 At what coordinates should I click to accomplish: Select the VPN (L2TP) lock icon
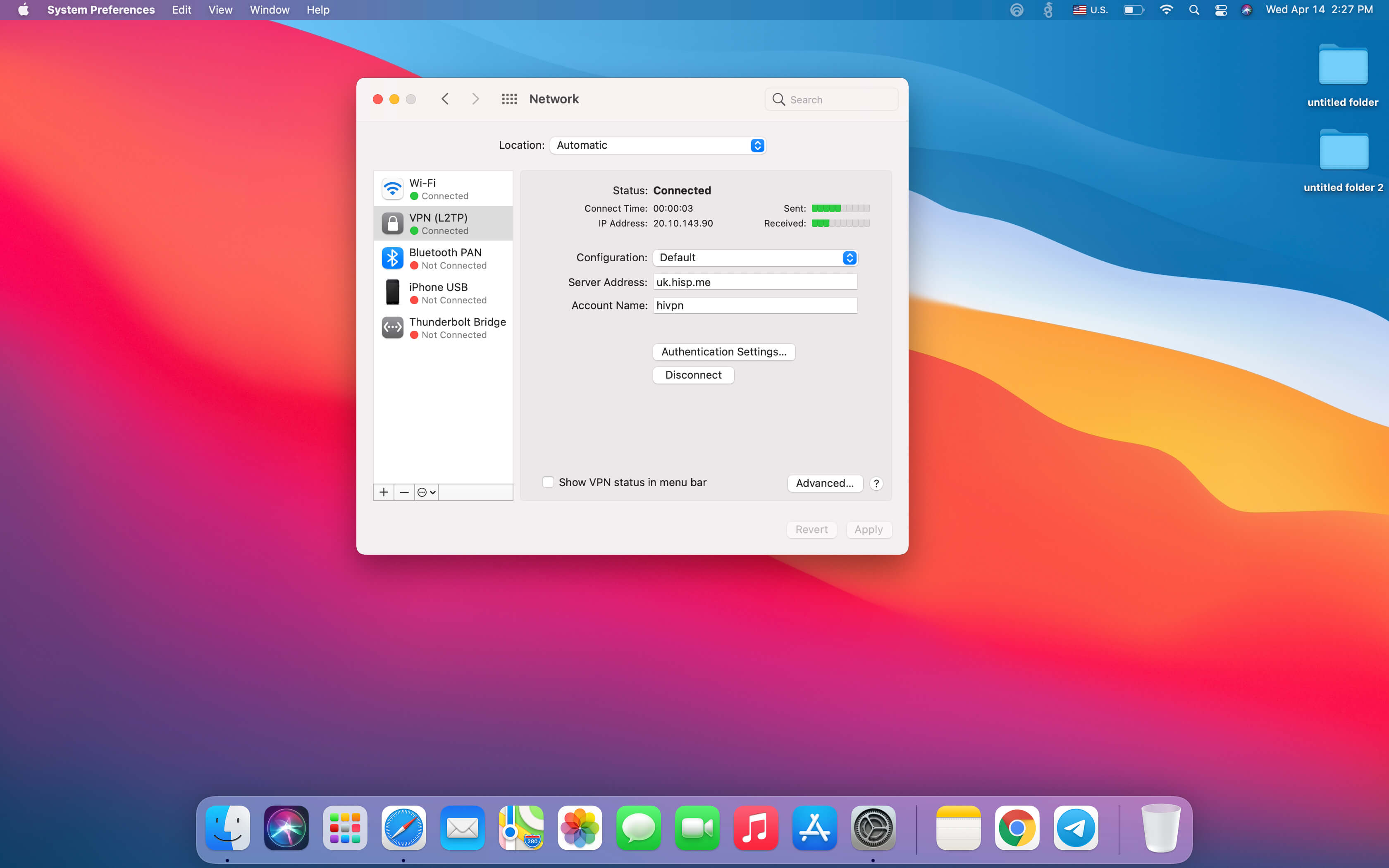393,223
